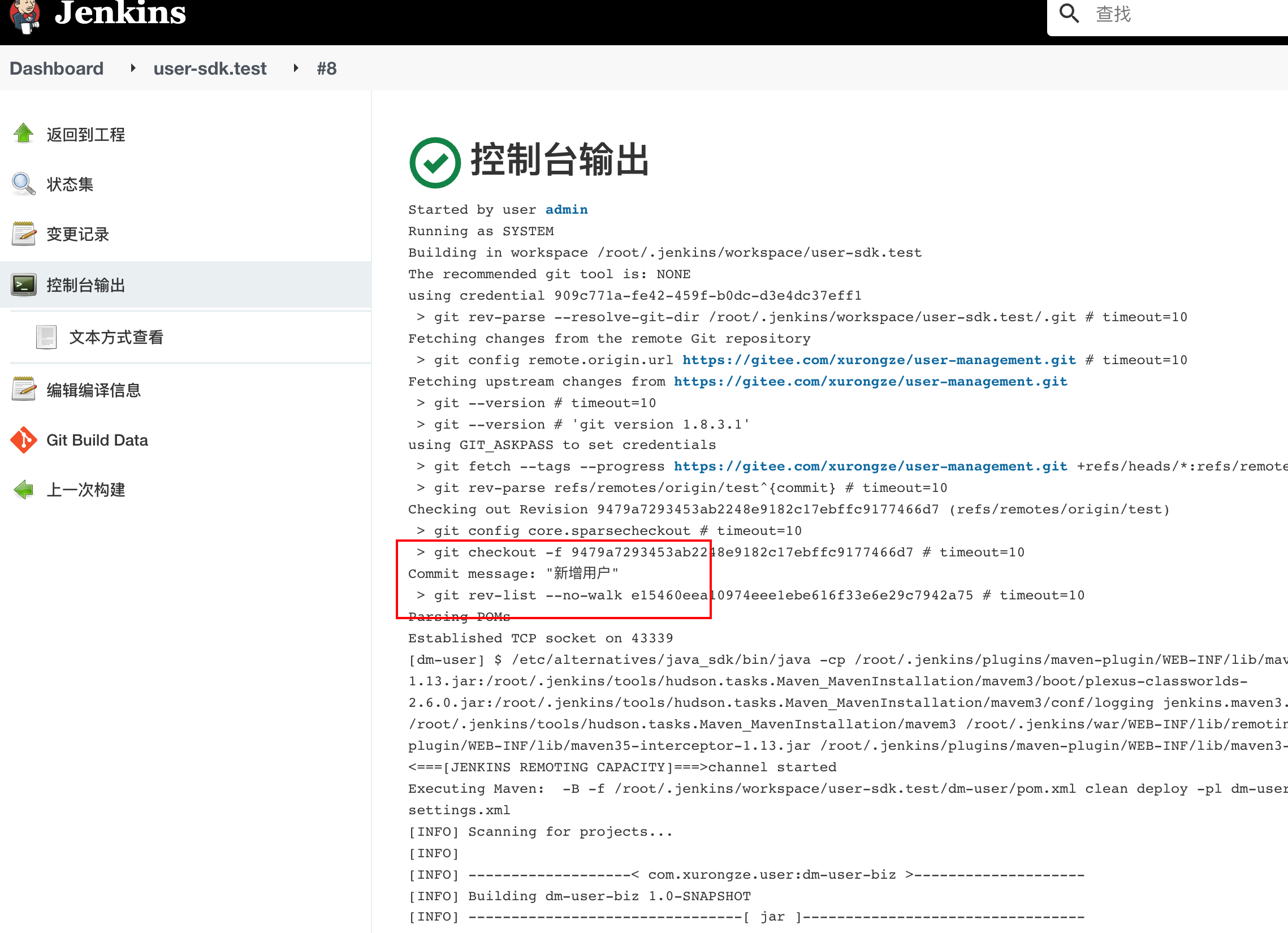Open the user-sdk.test breadcrumb link
This screenshot has width=1288, height=933.
point(210,69)
